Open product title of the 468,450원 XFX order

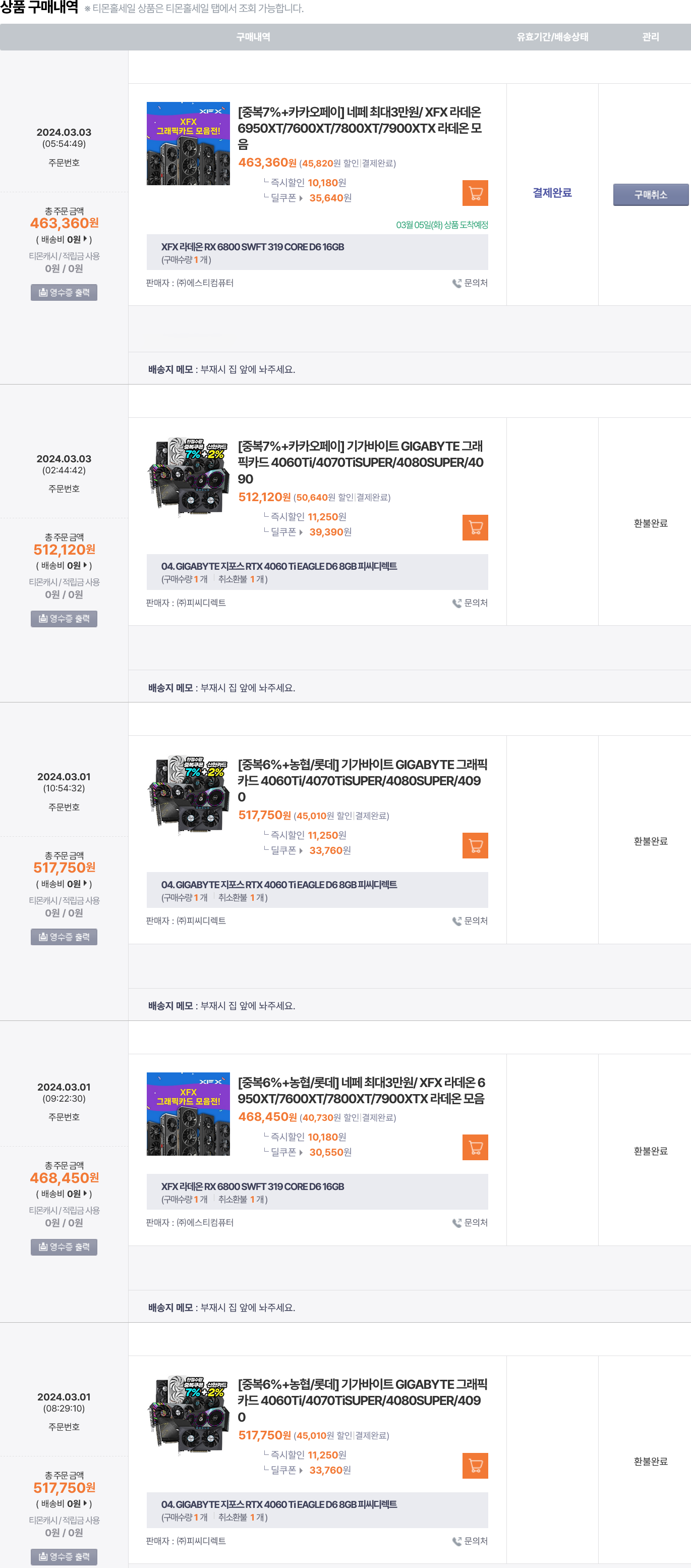coord(362,1092)
